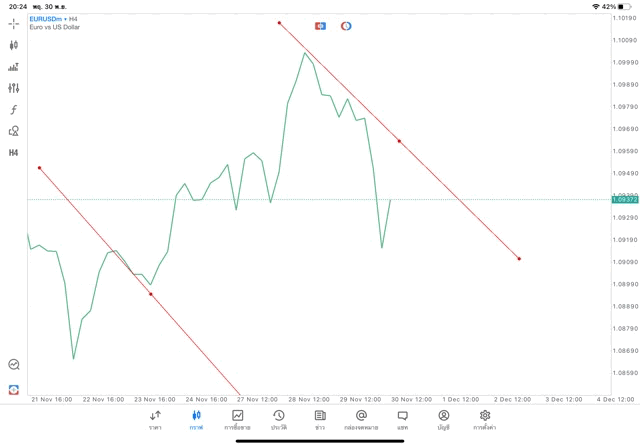Image resolution: width=640 pixels, height=447 pixels.
Task: Open the indicators panel
Action: pyautogui.click(x=14, y=67)
